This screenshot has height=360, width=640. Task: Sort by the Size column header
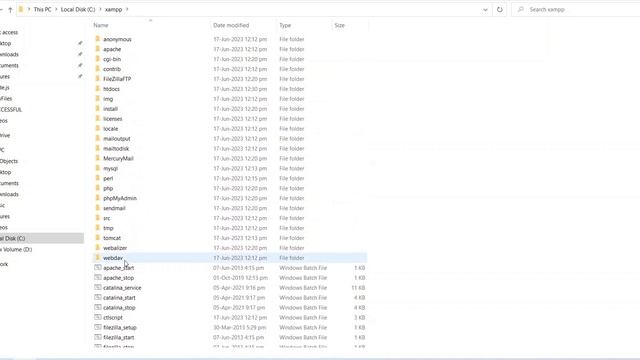tap(340, 25)
